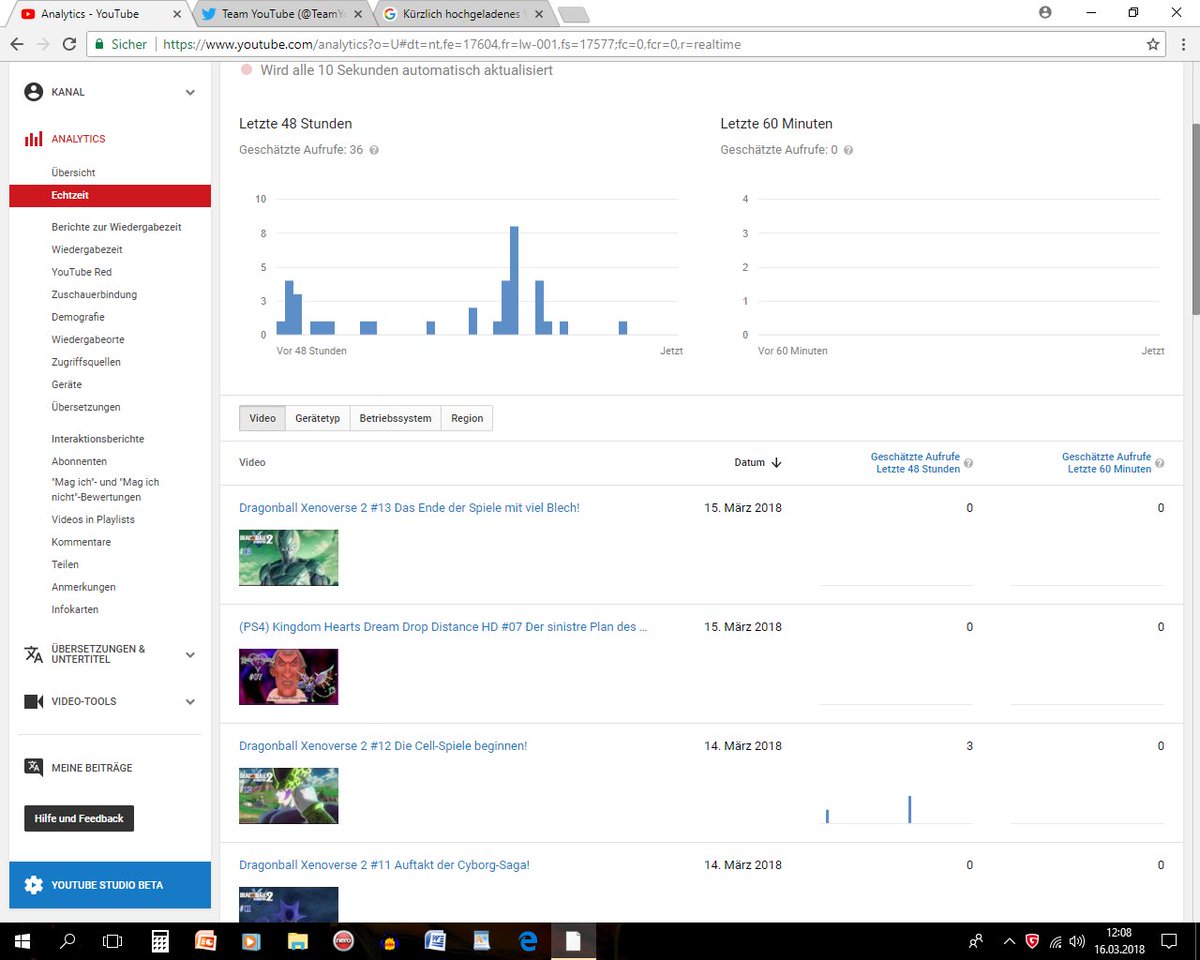Click the YouTube Studio Beta gear icon
The image size is (1200, 960).
coord(34,885)
